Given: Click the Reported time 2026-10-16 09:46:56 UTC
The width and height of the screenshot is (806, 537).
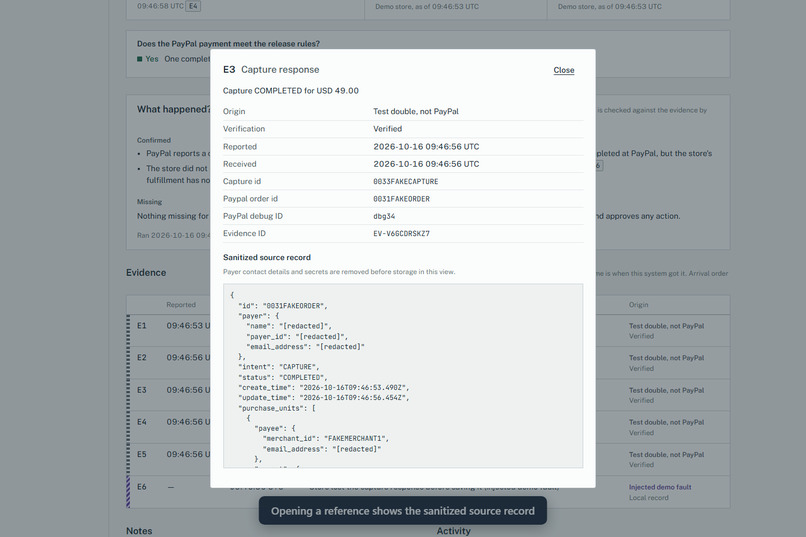Looking at the screenshot, I should (x=426, y=146).
